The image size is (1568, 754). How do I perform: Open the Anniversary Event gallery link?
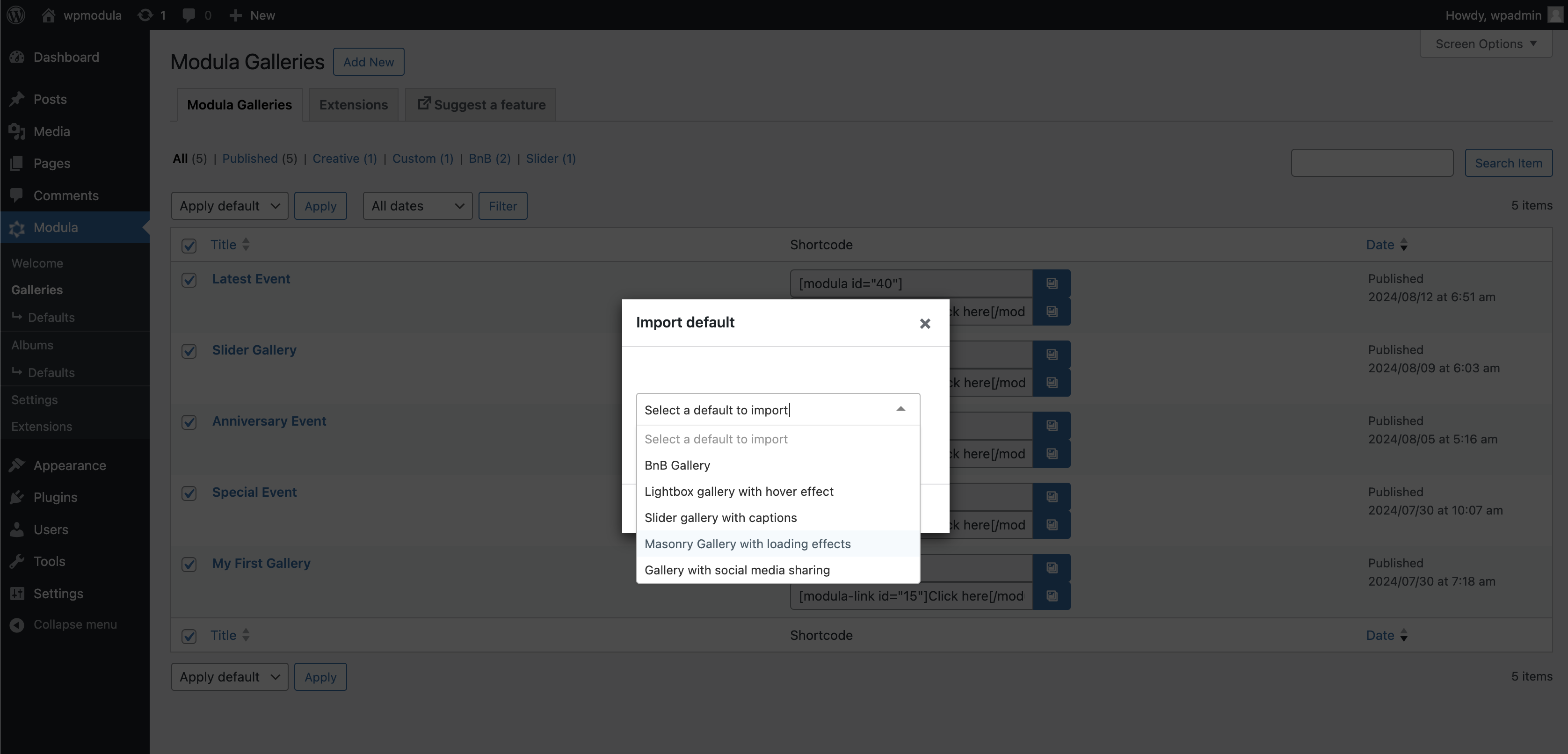pyautogui.click(x=269, y=421)
